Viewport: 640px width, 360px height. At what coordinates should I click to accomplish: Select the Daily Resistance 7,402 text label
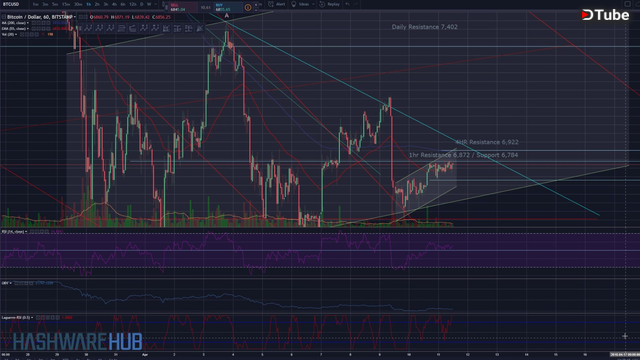coord(424,27)
